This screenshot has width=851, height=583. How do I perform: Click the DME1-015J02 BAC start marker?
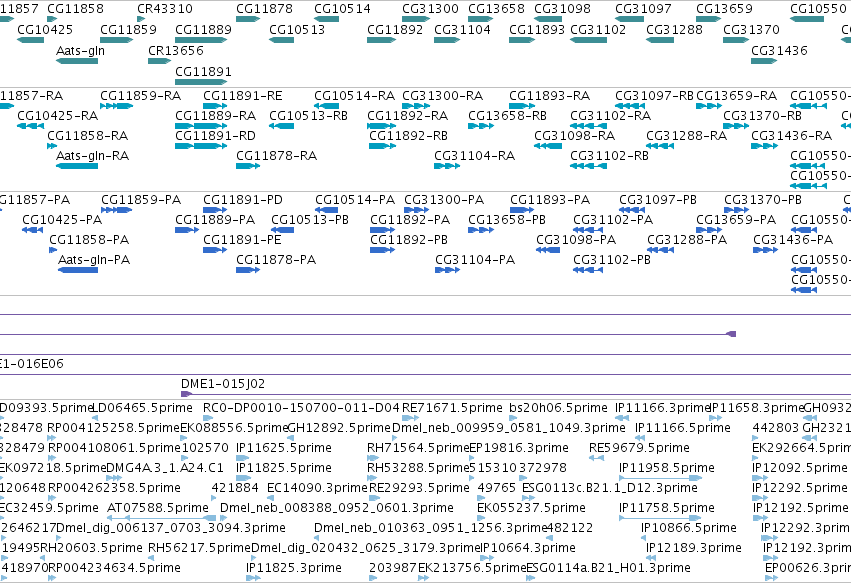tap(186, 394)
